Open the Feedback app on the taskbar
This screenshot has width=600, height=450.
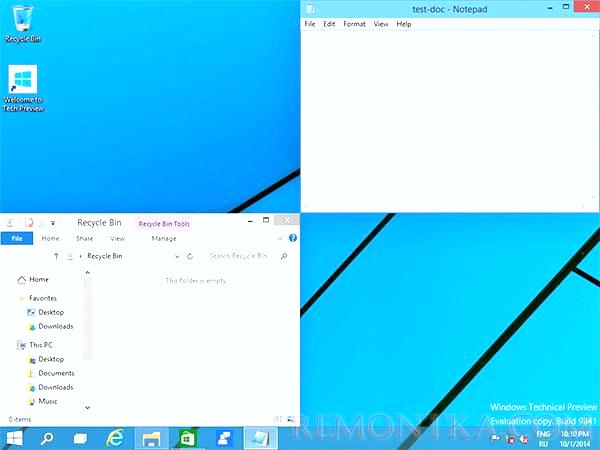coord(224,439)
